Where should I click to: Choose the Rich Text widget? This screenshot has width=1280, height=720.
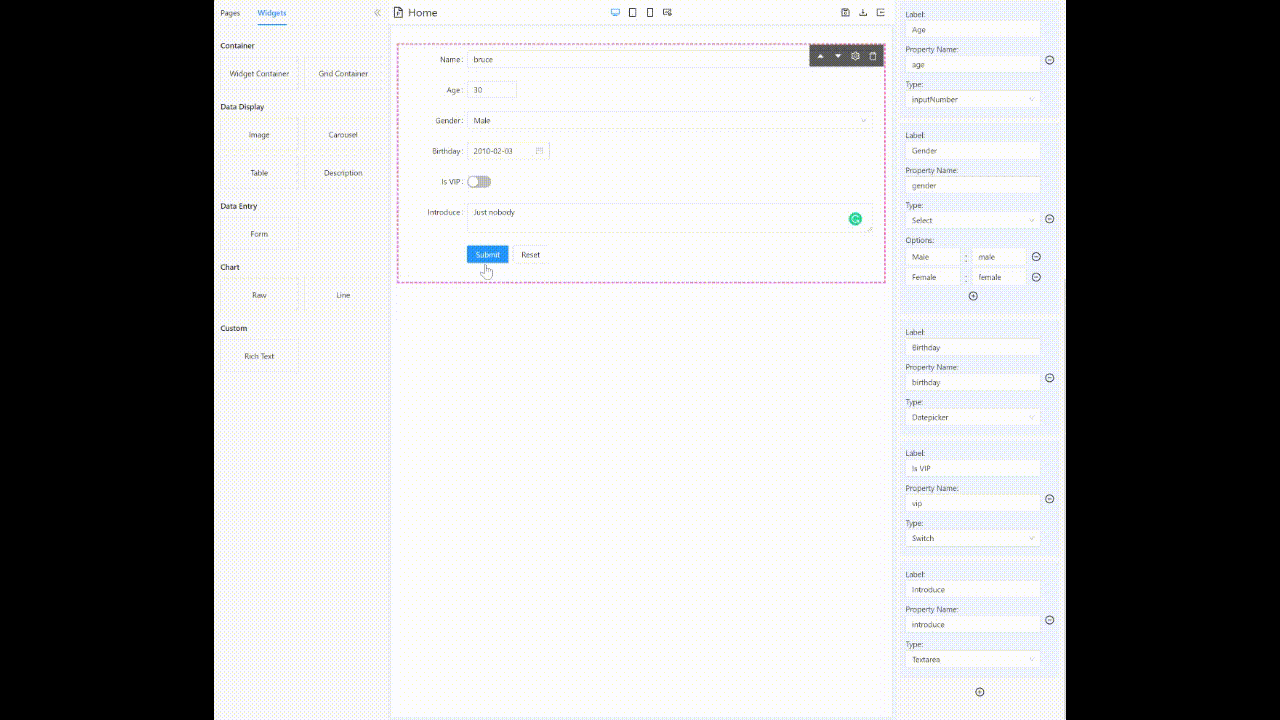pyautogui.click(x=259, y=356)
